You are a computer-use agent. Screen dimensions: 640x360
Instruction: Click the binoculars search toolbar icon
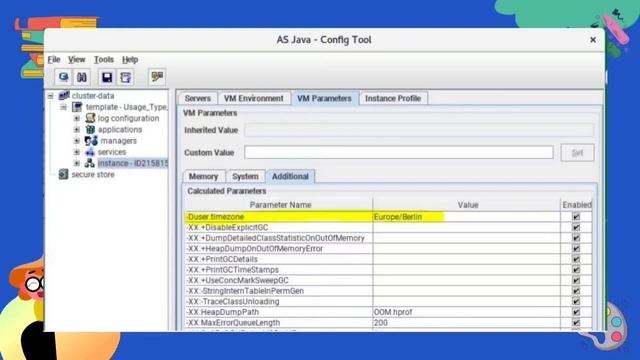point(82,77)
